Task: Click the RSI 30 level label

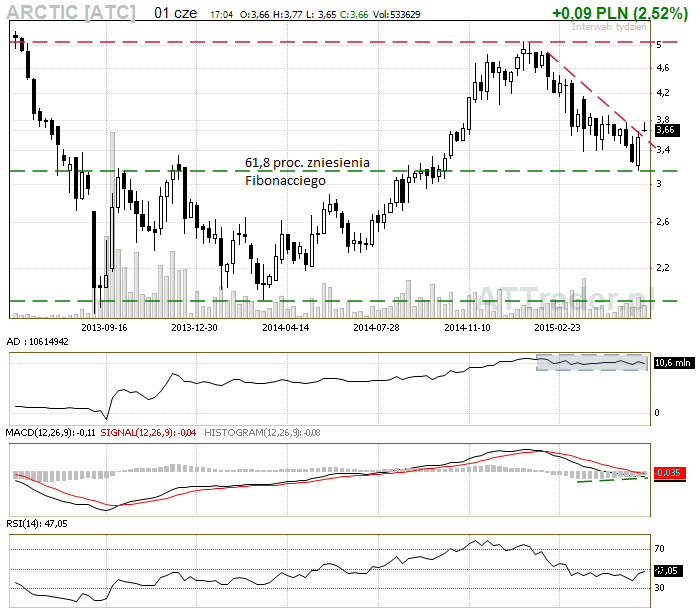Action: pyautogui.click(x=659, y=588)
